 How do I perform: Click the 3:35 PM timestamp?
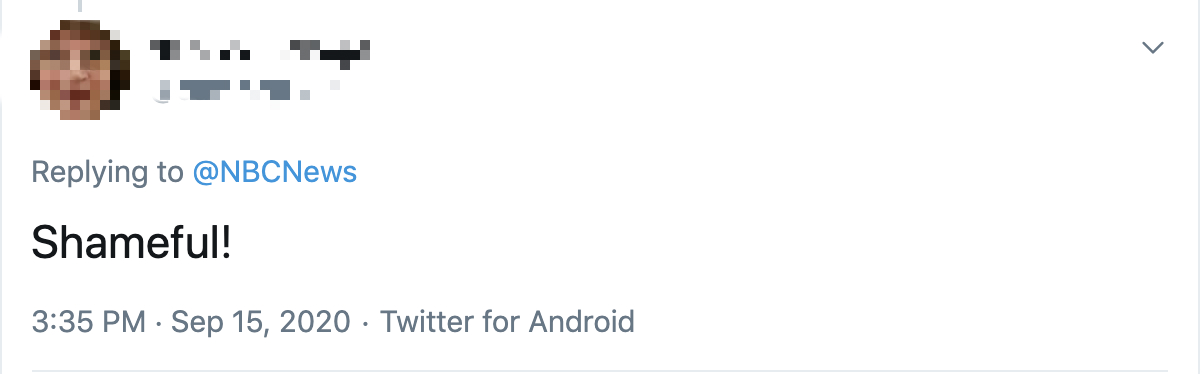pyautogui.click(x=90, y=322)
